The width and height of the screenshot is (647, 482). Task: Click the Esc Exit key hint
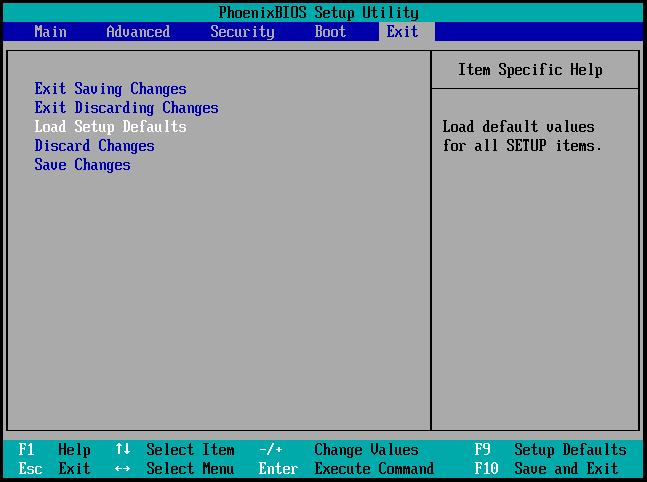pos(54,468)
